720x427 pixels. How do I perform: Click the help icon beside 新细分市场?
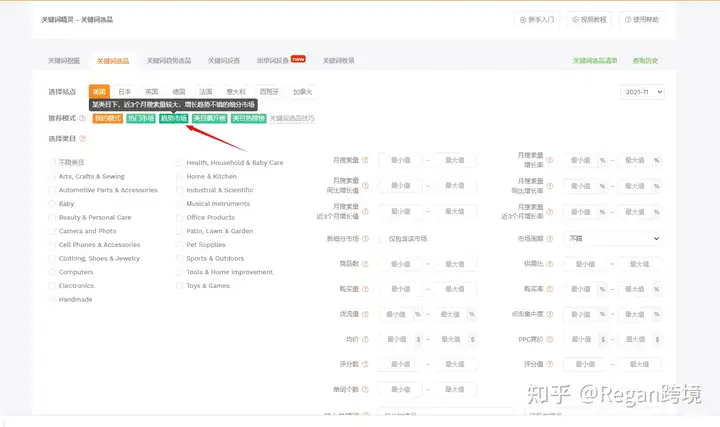click(x=365, y=239)
